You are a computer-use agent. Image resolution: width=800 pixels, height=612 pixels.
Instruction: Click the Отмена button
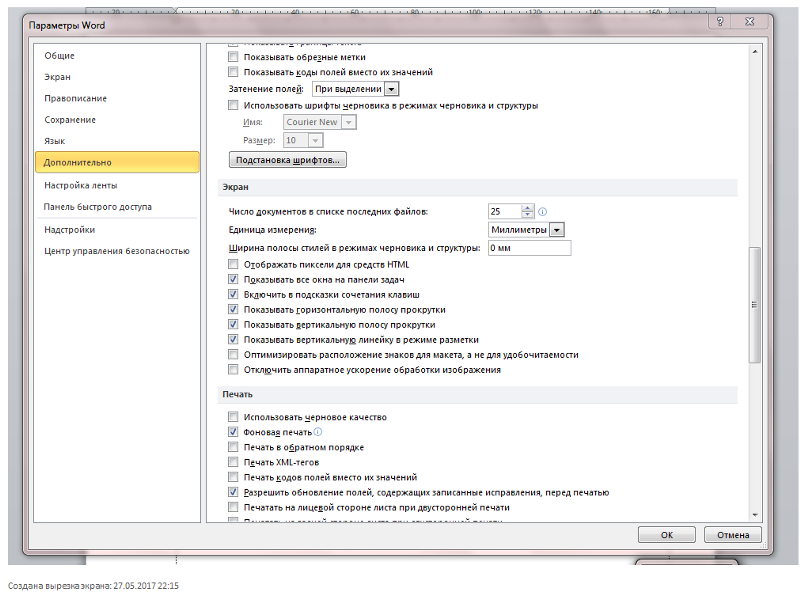click(x=733, y=534)
